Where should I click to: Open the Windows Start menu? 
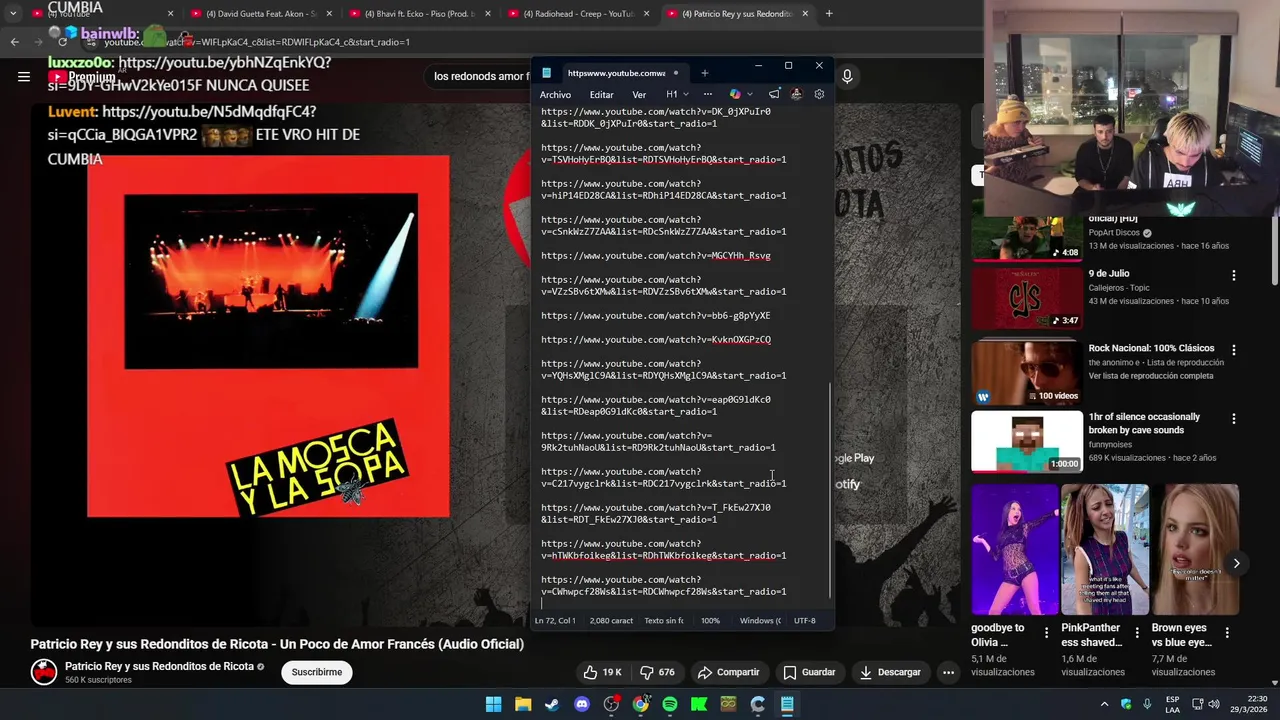(493, 704)
